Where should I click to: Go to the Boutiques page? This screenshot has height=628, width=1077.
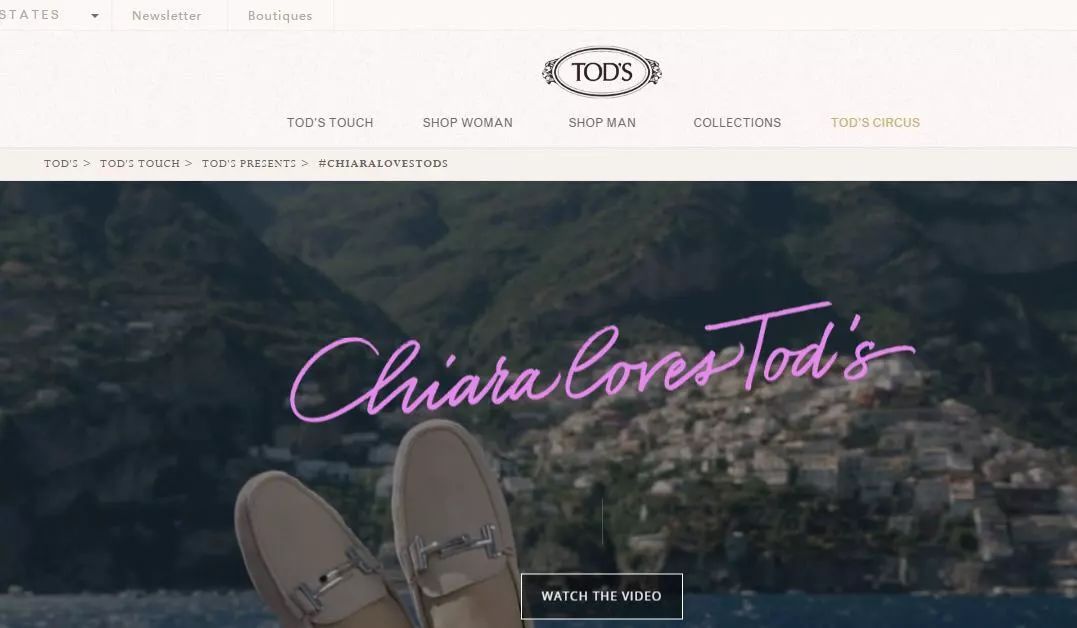pyautogui.click(x=280, y=15)
